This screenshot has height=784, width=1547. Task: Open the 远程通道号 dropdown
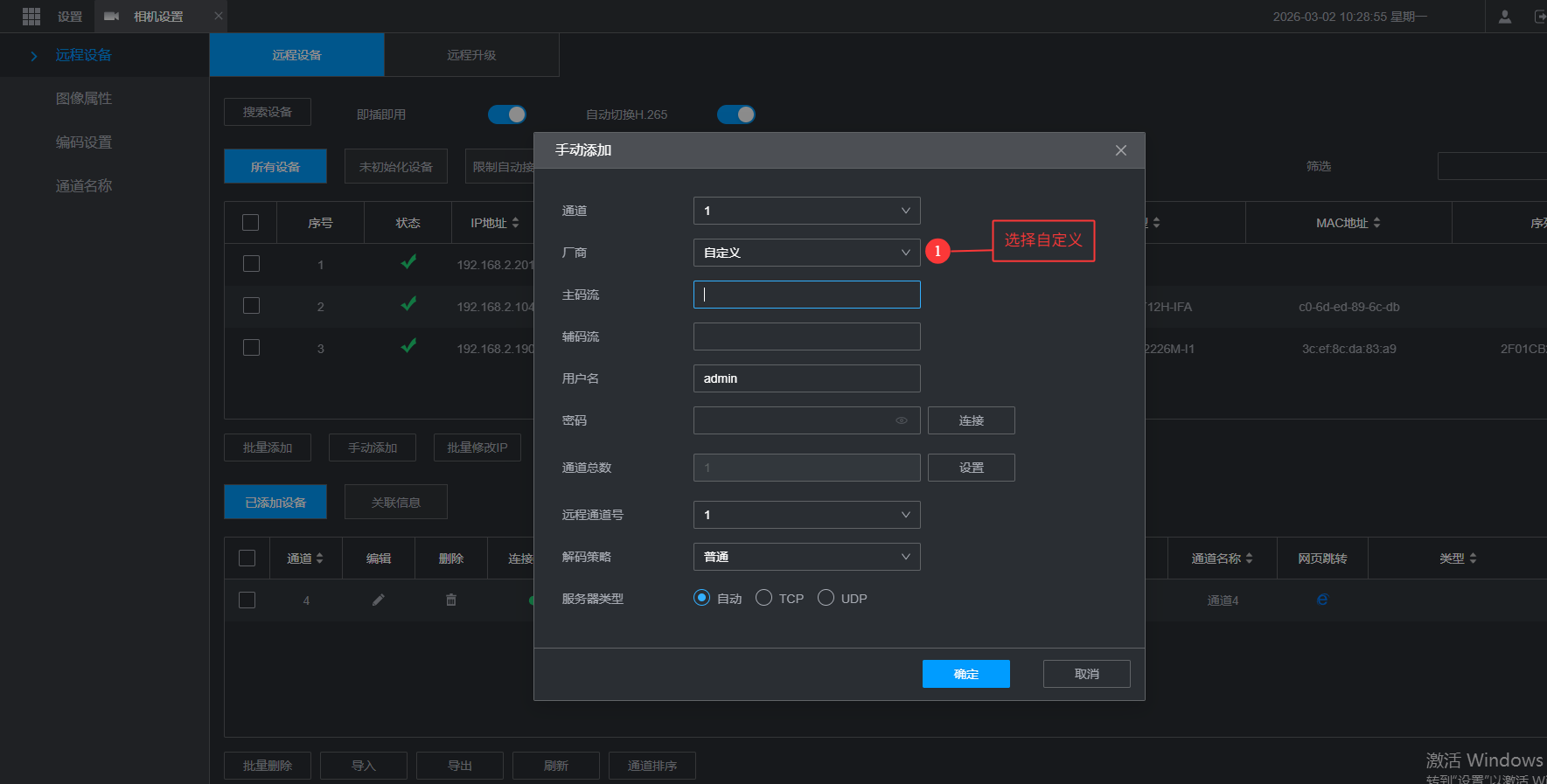806,515
